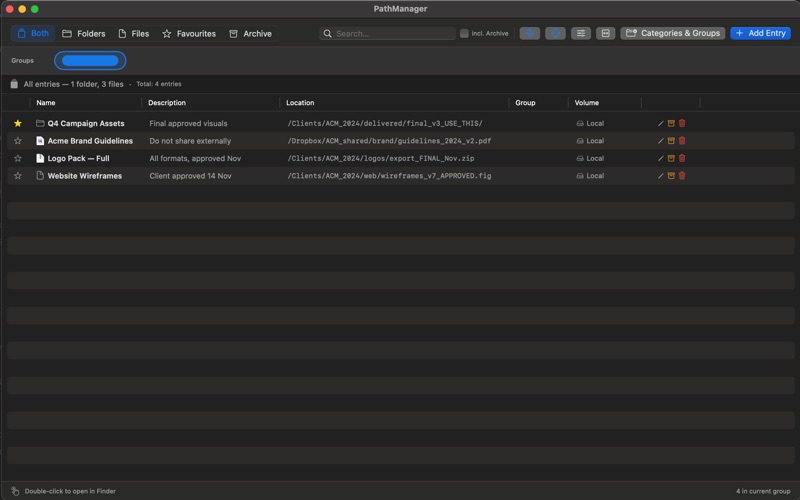Select the Both view tab
Screen dimensions: 800x500
click(33, 34)
